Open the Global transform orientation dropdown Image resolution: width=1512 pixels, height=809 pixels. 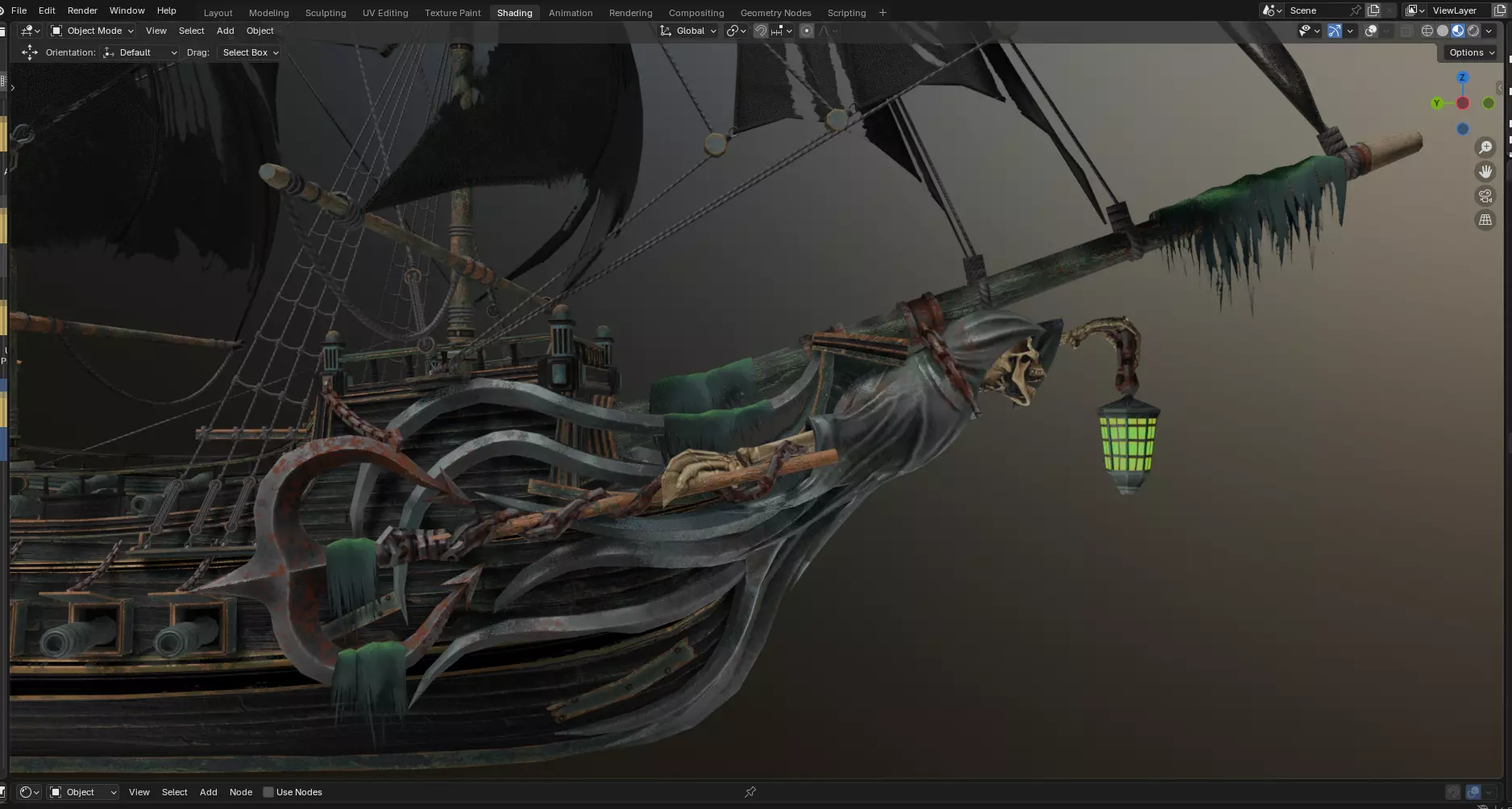(x=687, y=31)
